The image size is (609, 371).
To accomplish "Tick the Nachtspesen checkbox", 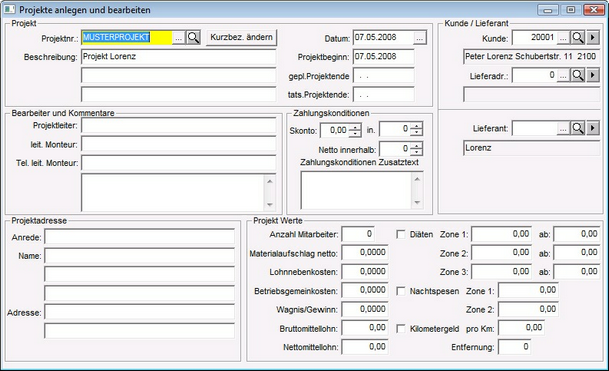I will [401, 291].
